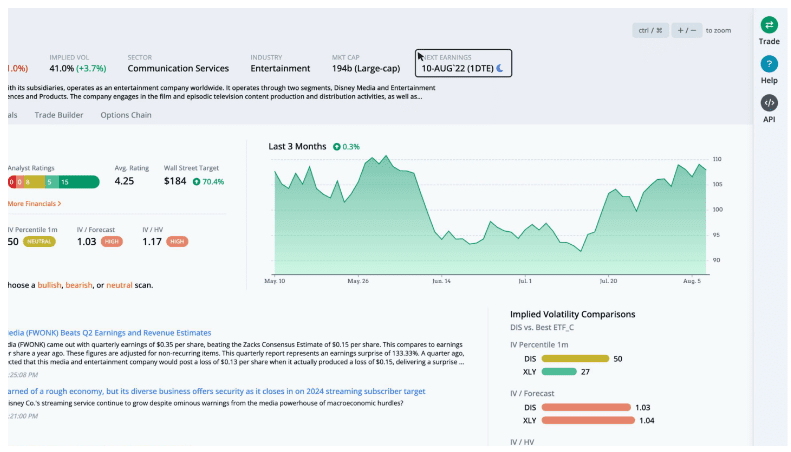This screenshot has width=791, height=452.
Task: Open the FWONK Q2 earnings headline
Action: 110,332
